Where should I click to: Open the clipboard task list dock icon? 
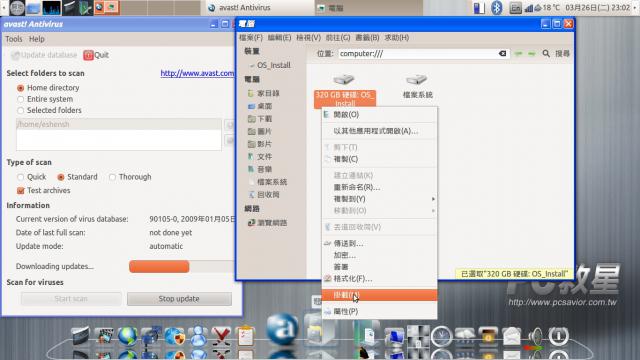245,336
